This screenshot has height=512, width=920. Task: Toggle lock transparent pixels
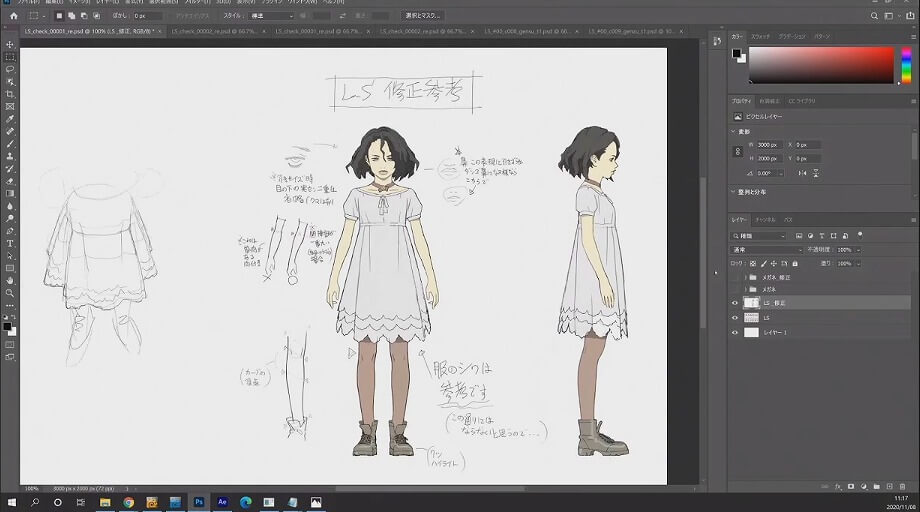click(753, 264)
